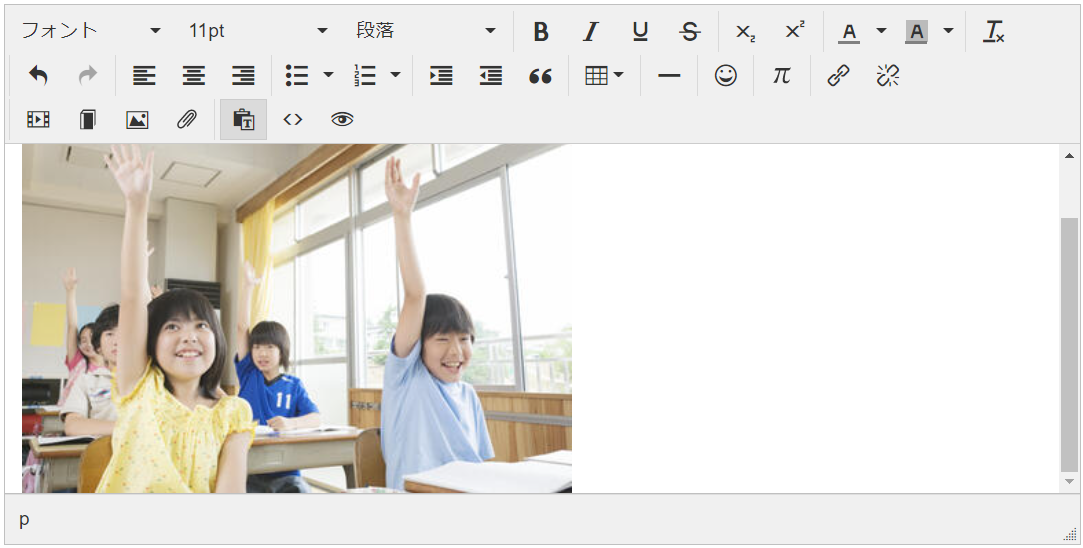Screen dimensions: 1083x548
Task: Expand the 11pt font size dropdown
Action: pyautogui.click(x=257, y=31)
